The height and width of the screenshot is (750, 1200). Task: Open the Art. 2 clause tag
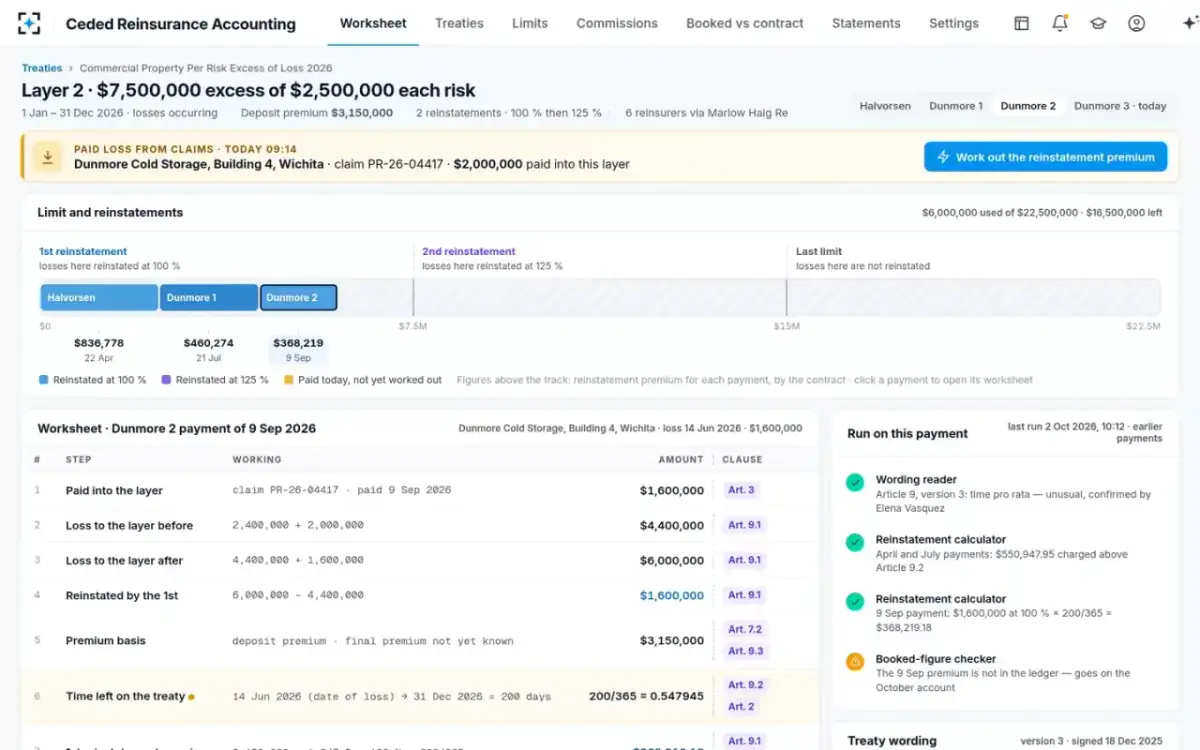(x=741, y=706)
